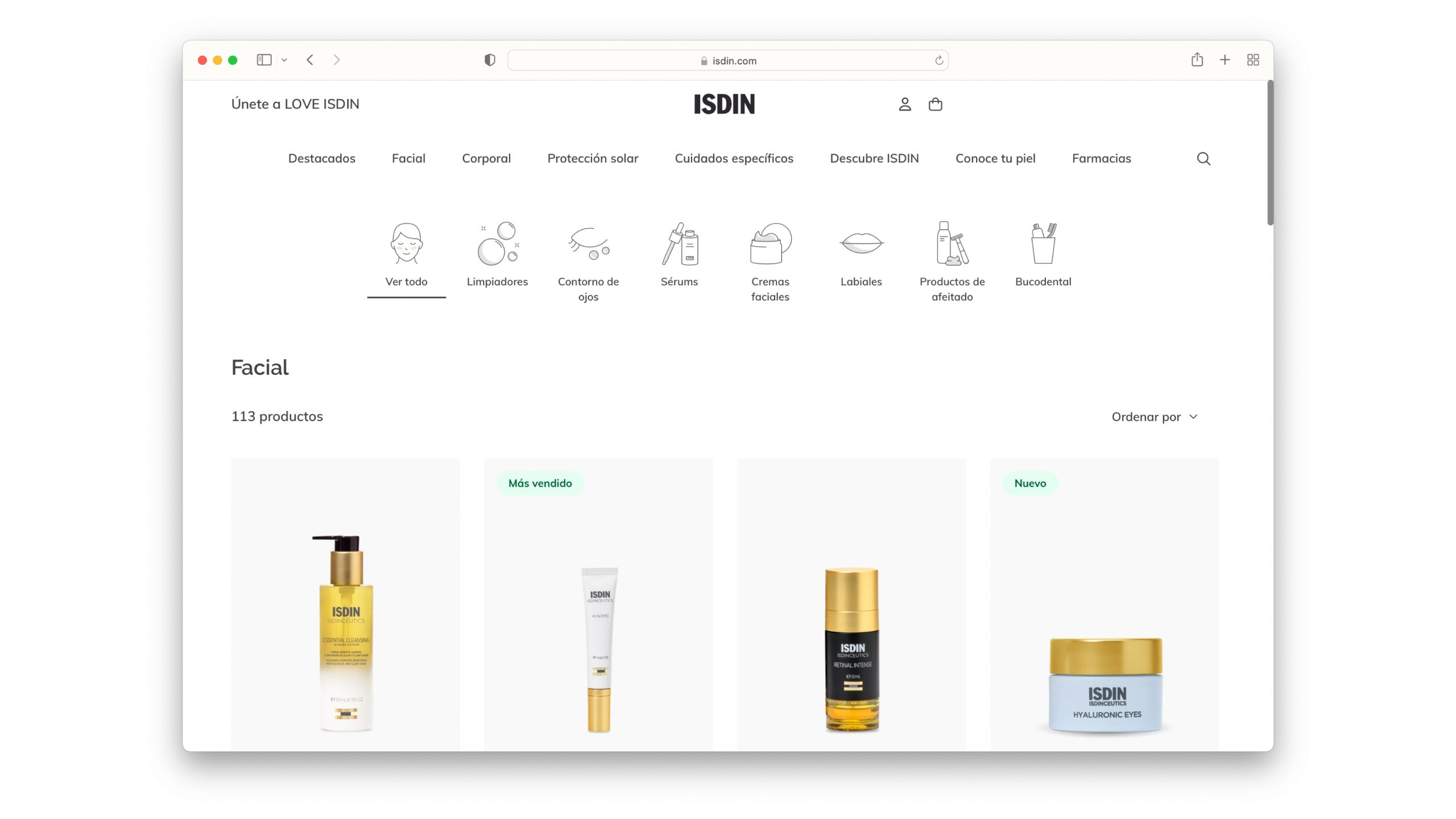
Task: Open the Destacados menu
Action: [322, 159]
